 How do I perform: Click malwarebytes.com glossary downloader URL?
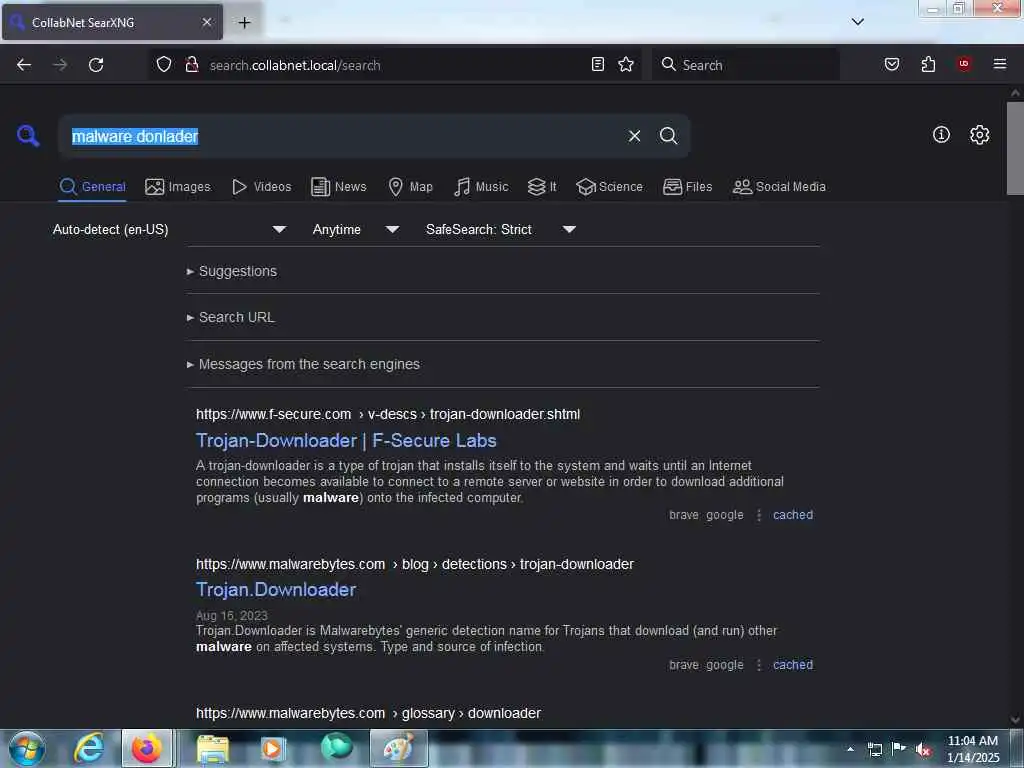click(368, 713)
